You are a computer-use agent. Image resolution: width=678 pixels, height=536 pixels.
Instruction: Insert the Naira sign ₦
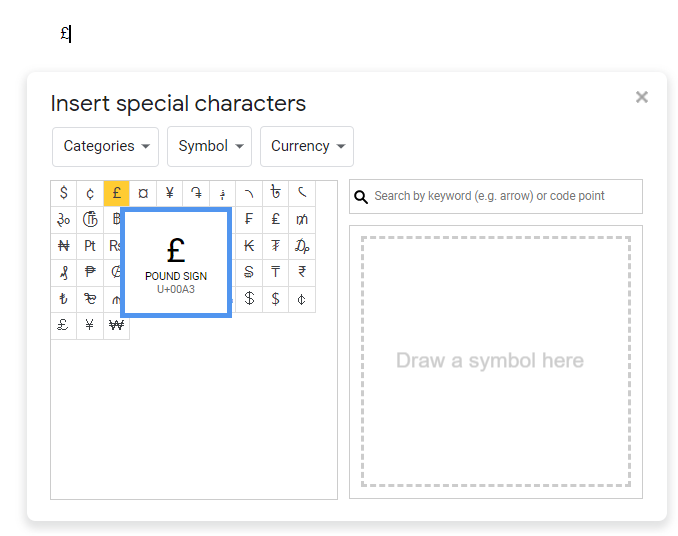[x=64, y=246]
